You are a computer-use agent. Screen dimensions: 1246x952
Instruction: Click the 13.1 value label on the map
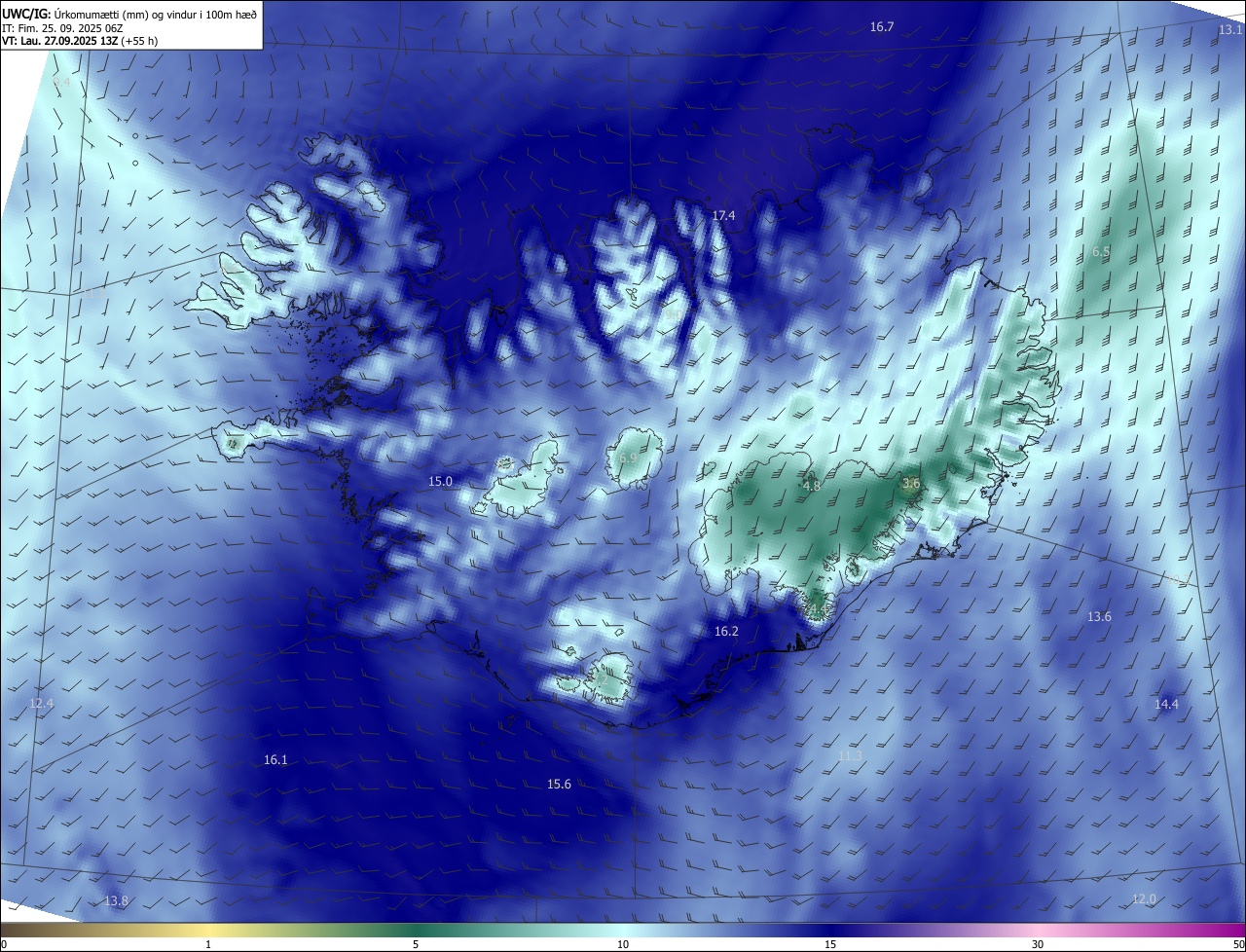tap(1230, 30)
